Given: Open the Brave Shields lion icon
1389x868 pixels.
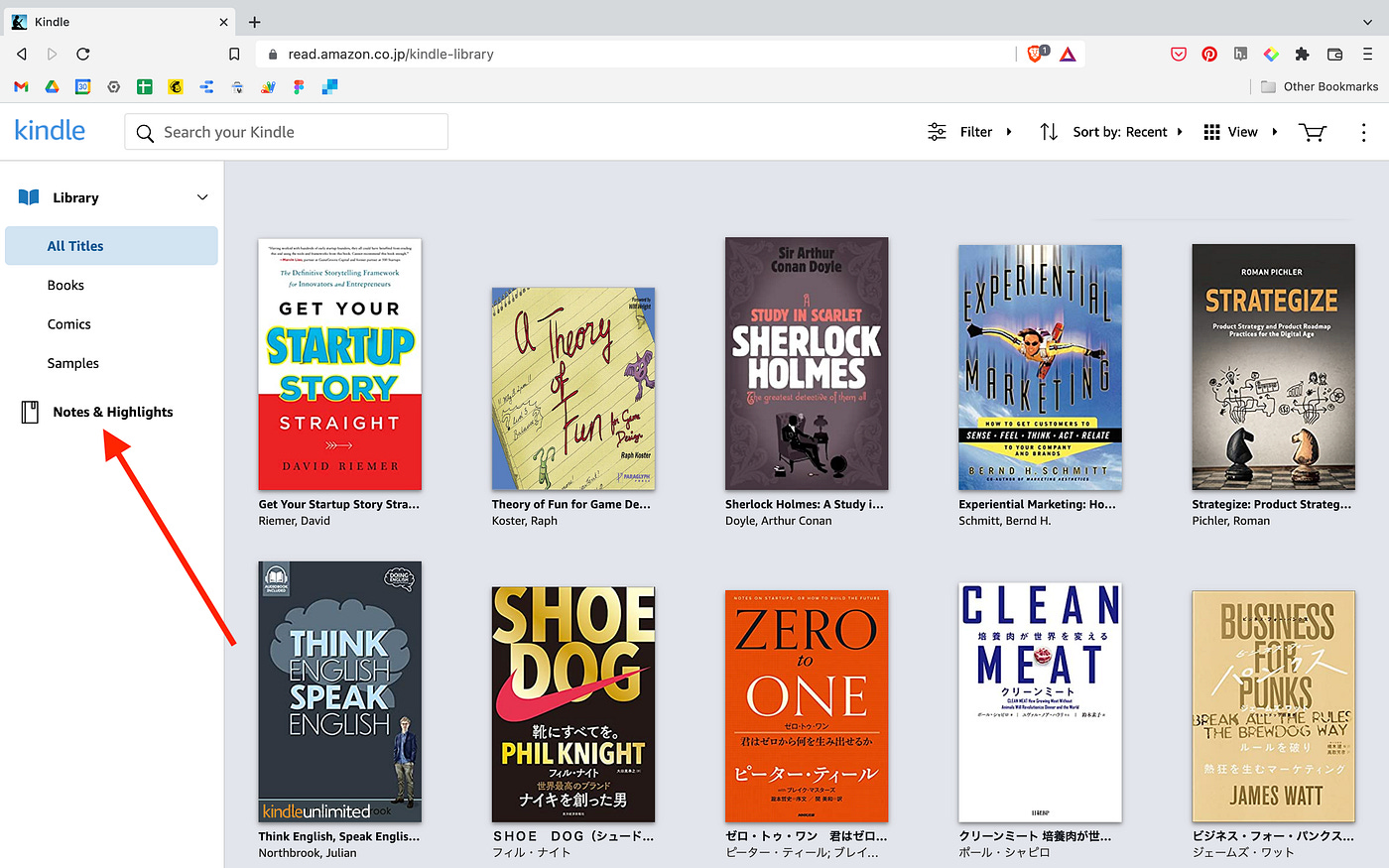Looking at the screenshot, I should [x=1036, y=54].
